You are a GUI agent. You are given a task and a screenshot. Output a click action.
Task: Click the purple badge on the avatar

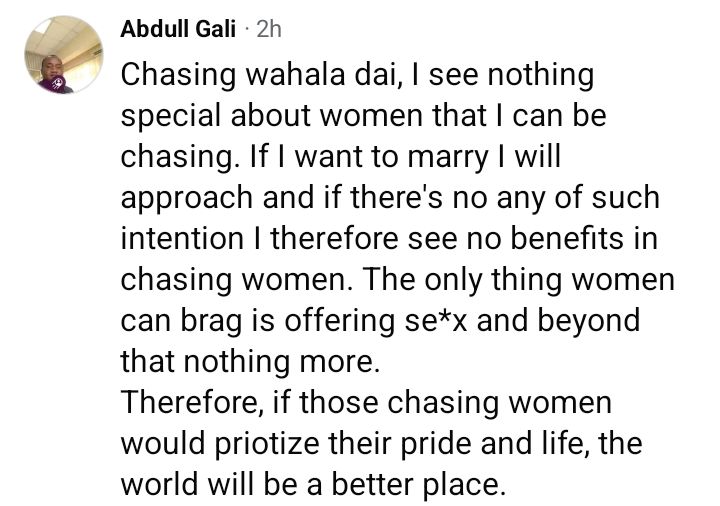(56, 84)
